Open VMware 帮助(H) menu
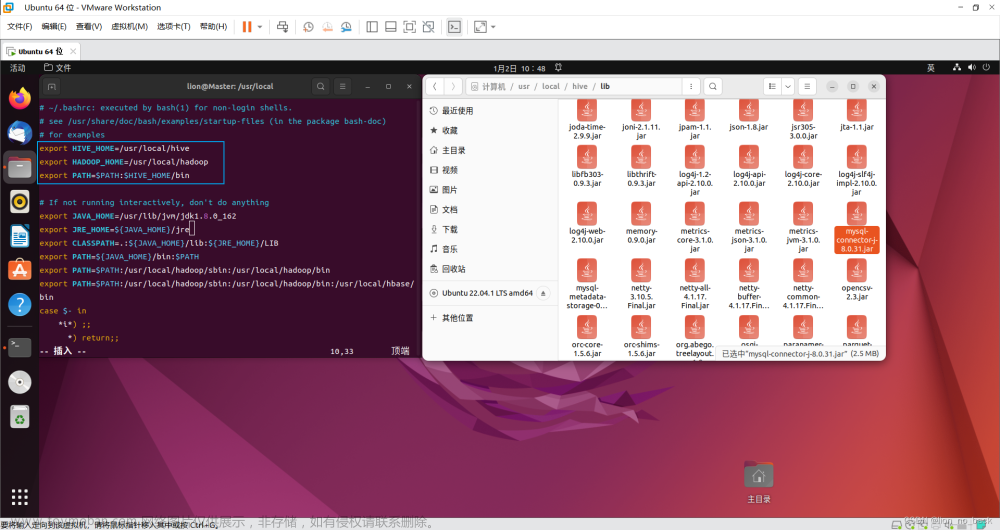The height and width of the screenshot is (530, 1000). point(213,27)
